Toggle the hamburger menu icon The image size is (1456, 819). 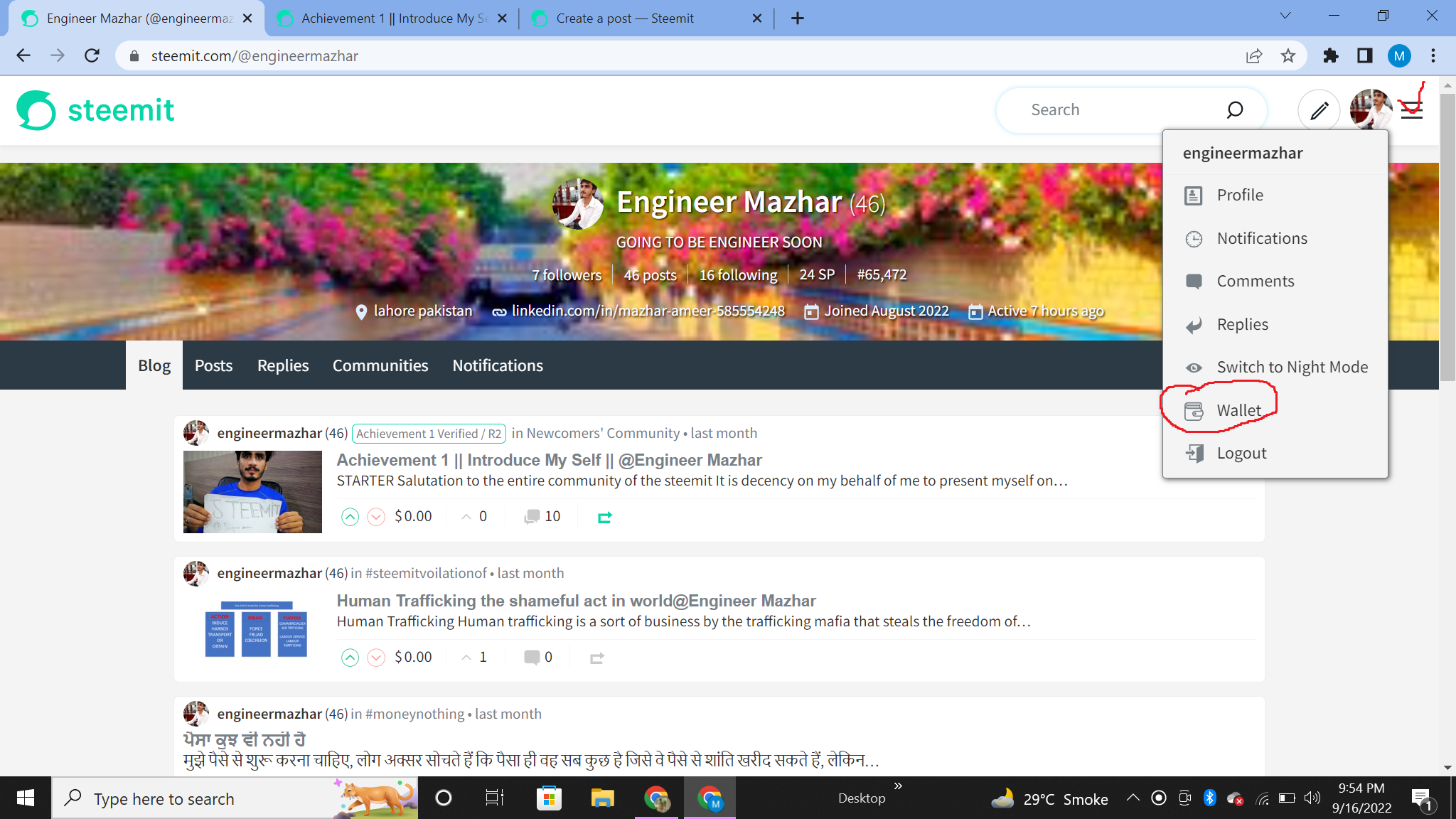[x=1411, y=110]
